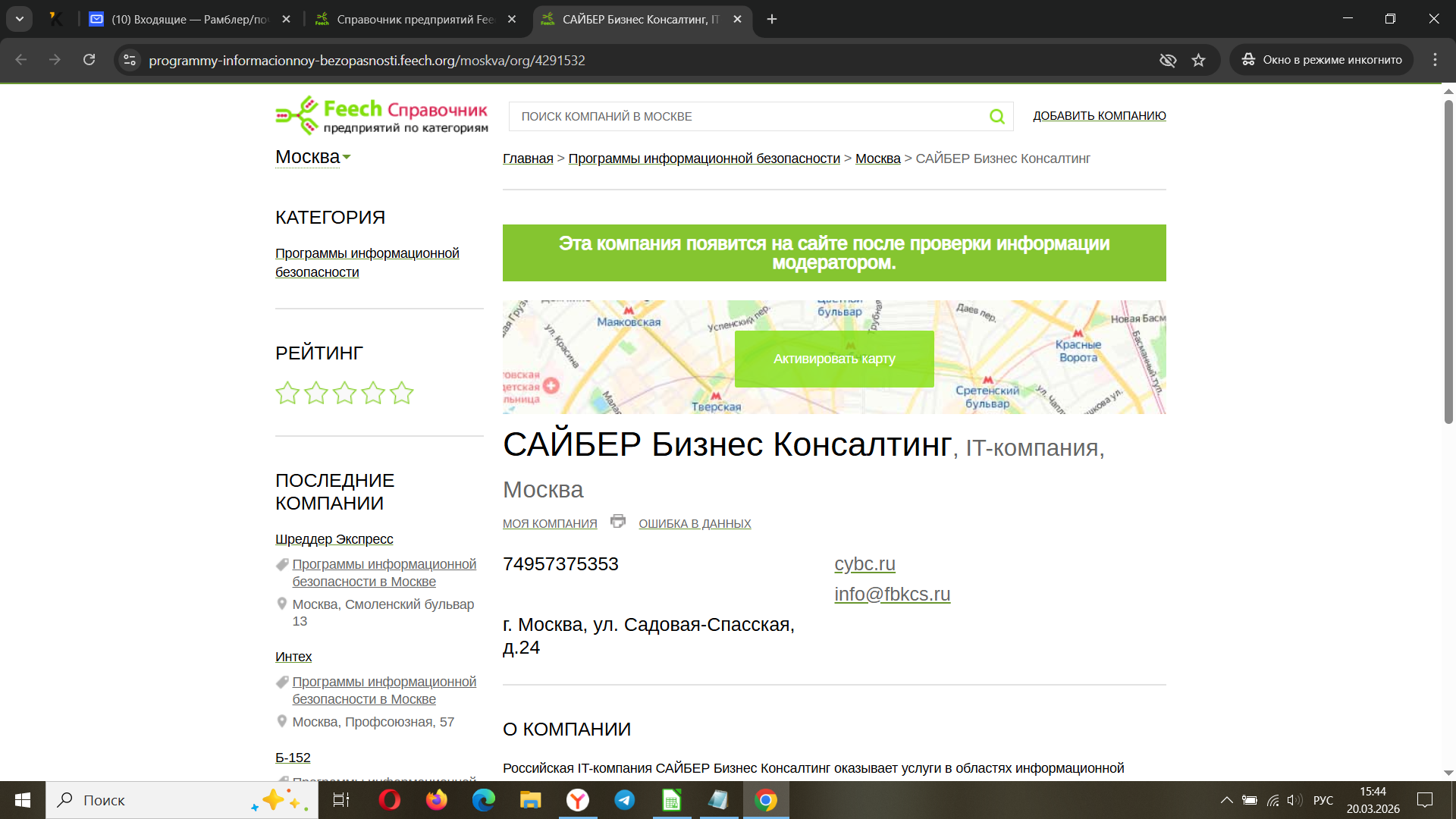Expand the Москва city dropdown
Viewport: 1456px width, 819px height.
coord(313,157)
